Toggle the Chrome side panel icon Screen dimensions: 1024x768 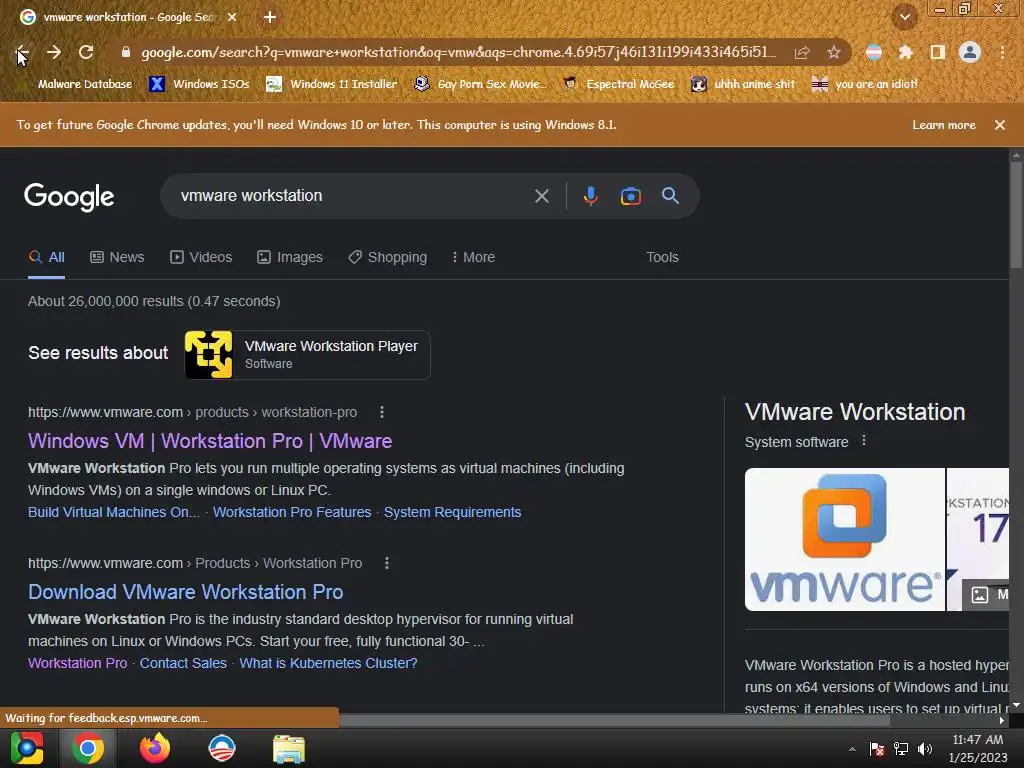(x=938, y=52)
